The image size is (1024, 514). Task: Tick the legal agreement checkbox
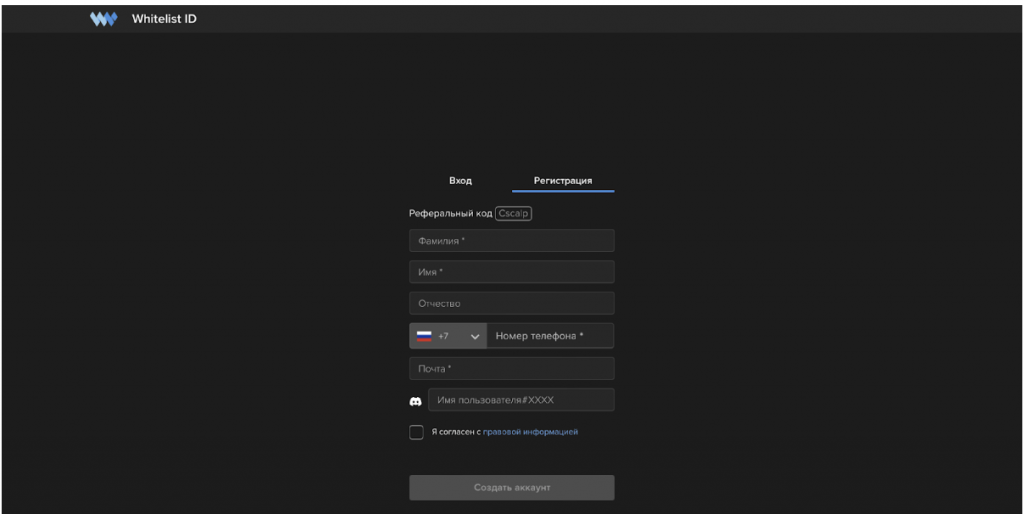point(416,432)
